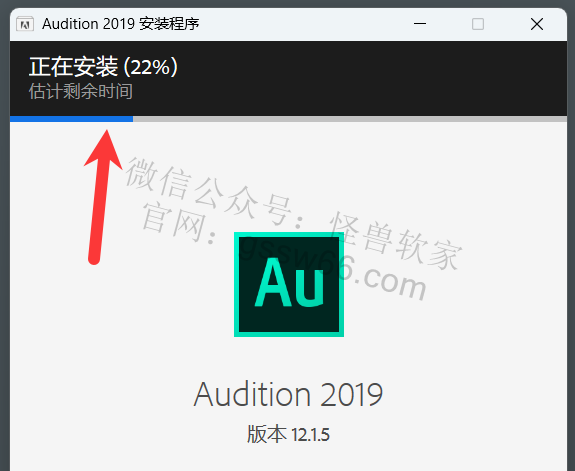575x471 pixels.
Task: Click the Audition 2019 安装程序 window title
Action: [120, 24]
